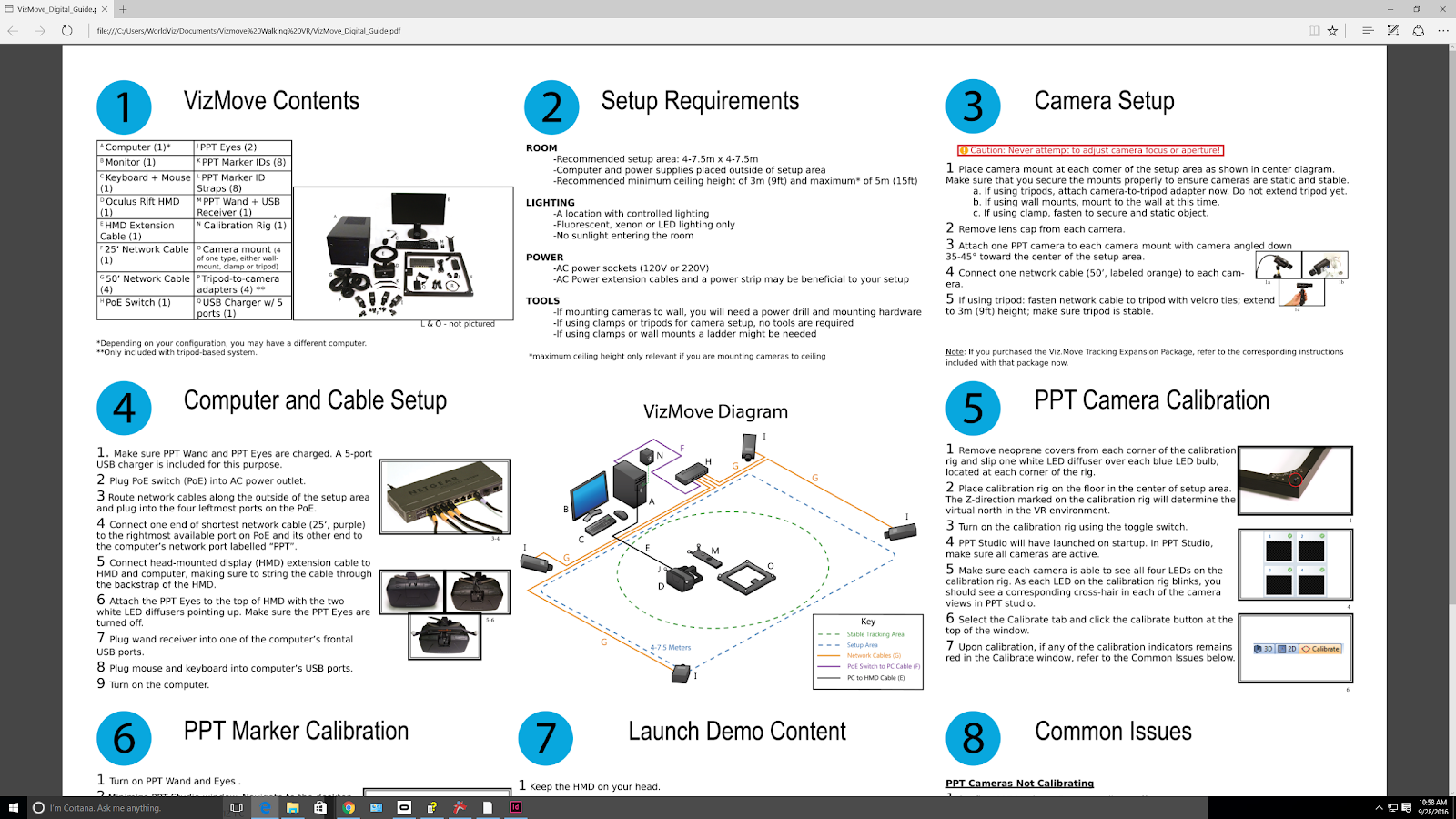
Task: Open Task View
Action: pyautogui.click(x=238, y=807)
